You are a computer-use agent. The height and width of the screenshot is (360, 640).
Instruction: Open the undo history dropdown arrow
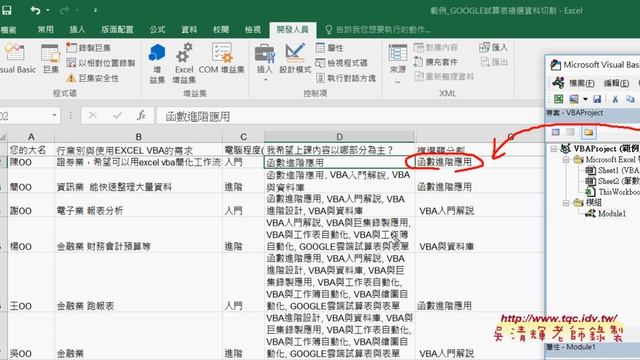click(48, 10)
